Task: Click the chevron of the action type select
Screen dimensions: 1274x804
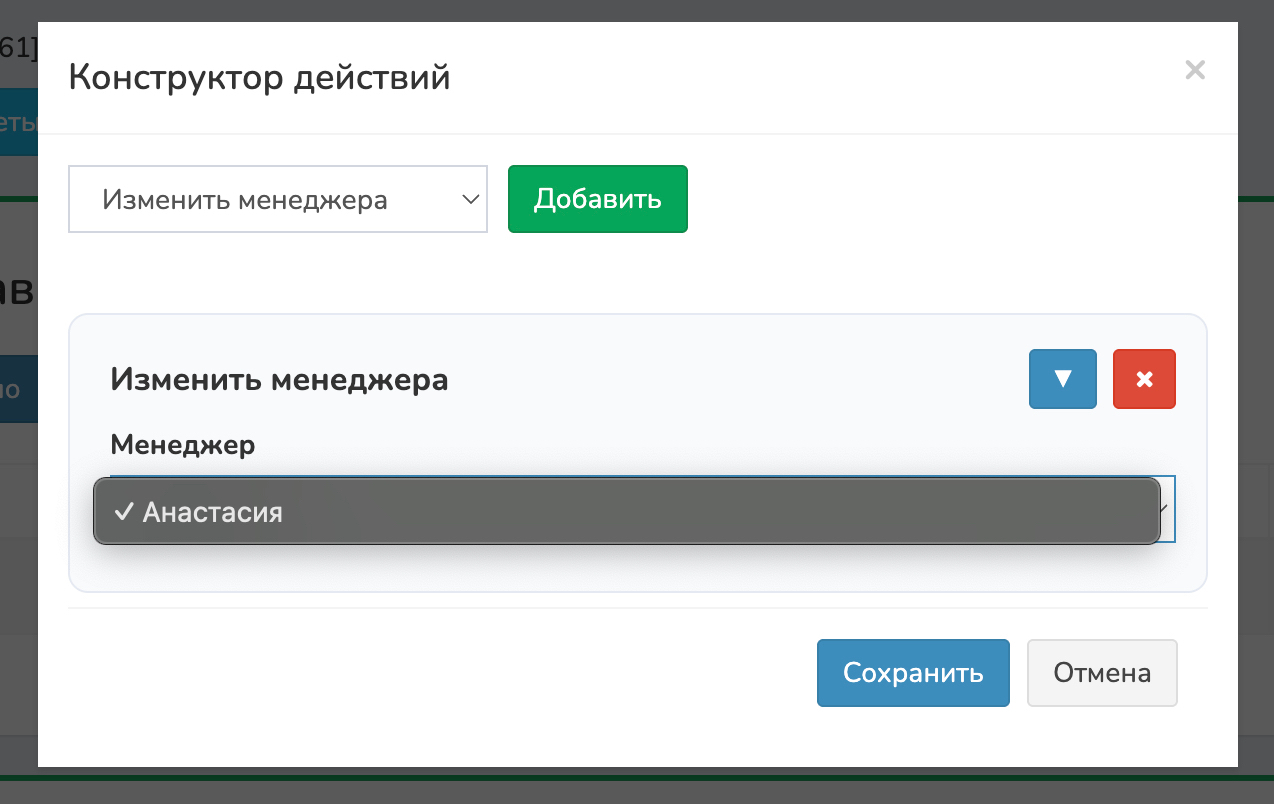Action: click(x=471, y=199)
